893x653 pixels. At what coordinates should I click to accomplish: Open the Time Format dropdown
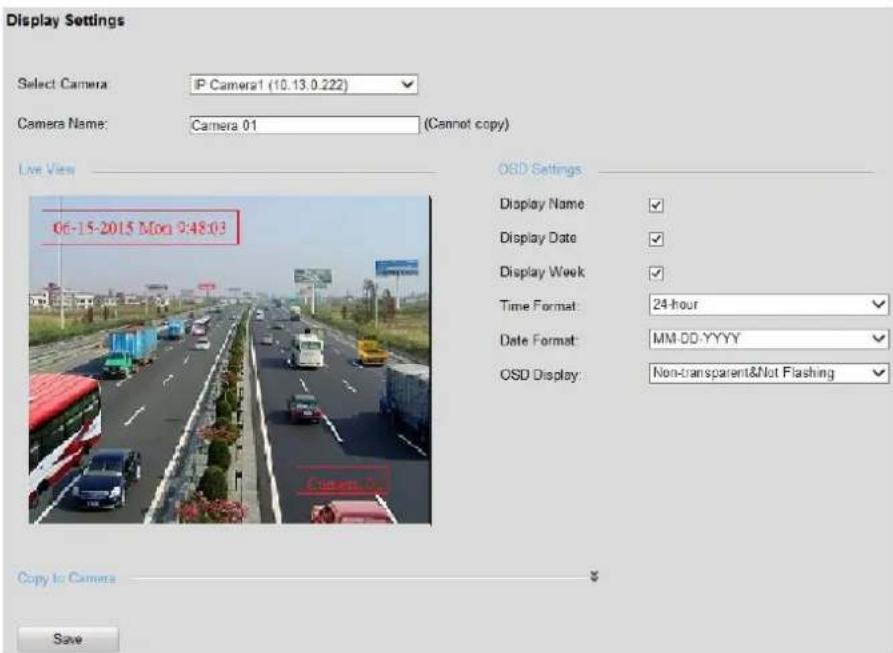pyautogui.click(x=768, y=305)
